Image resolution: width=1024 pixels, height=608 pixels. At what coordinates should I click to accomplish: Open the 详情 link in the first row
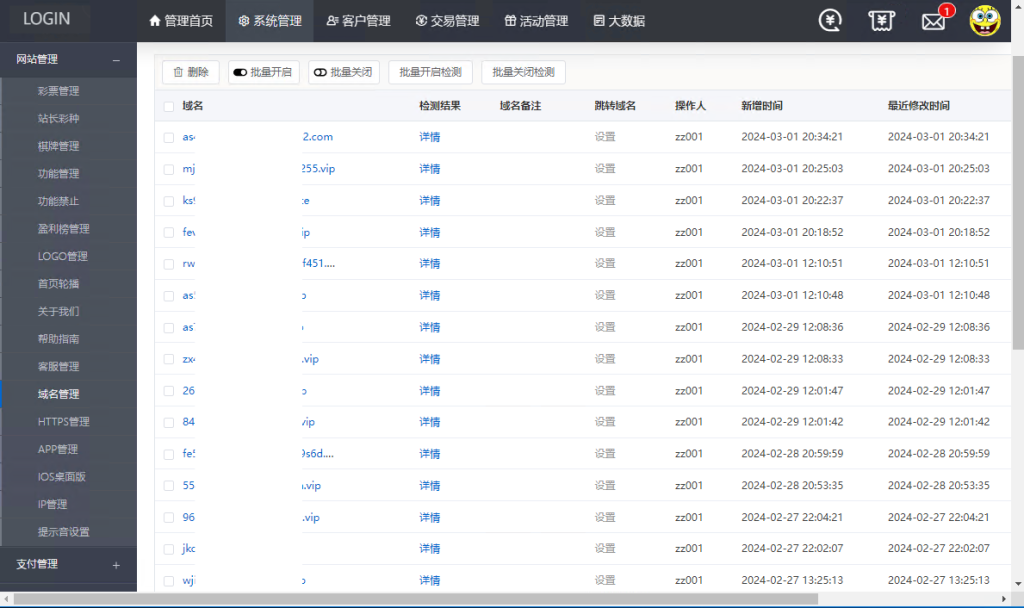(428, 137)
